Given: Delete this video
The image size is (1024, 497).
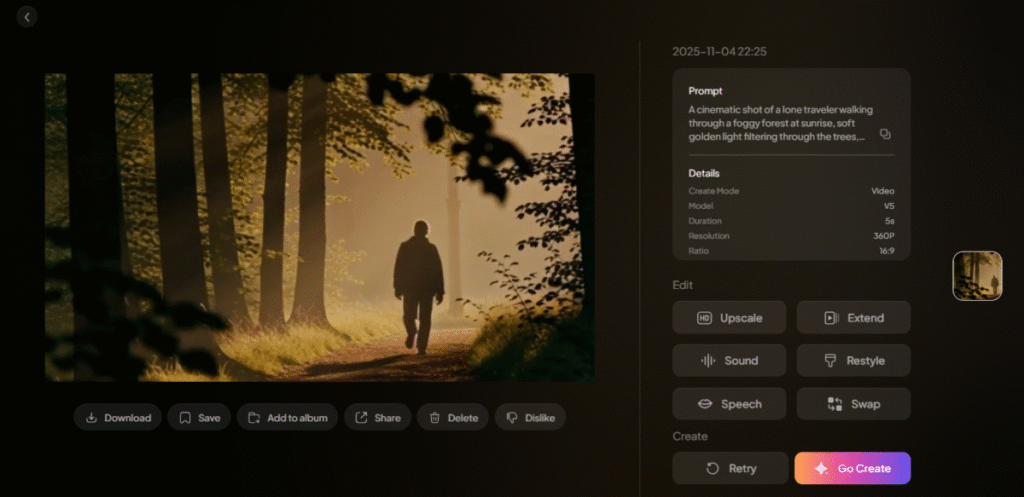Looking at the screenshot, I should point(453,418).
